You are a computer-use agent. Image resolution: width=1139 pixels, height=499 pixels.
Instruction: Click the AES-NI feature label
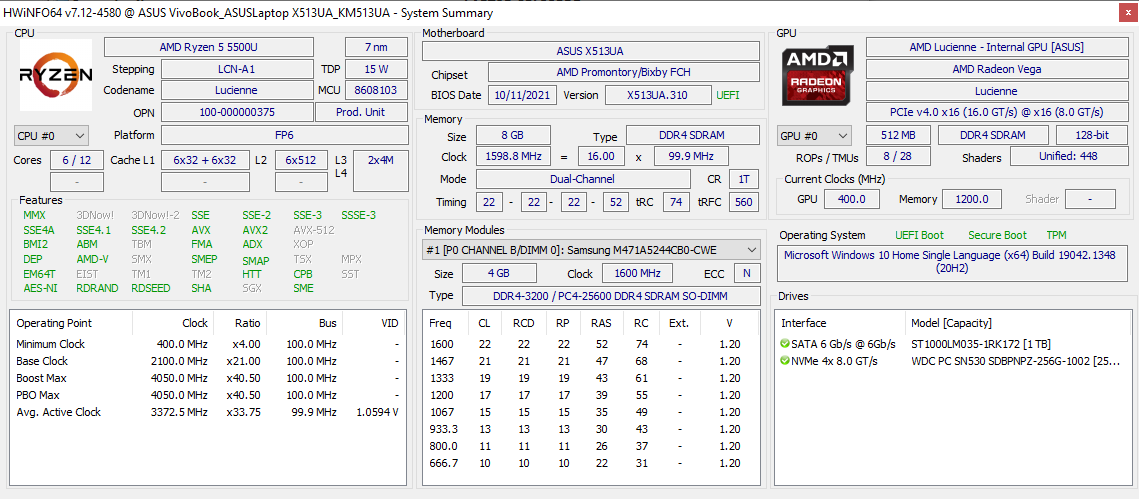[40, 288]
